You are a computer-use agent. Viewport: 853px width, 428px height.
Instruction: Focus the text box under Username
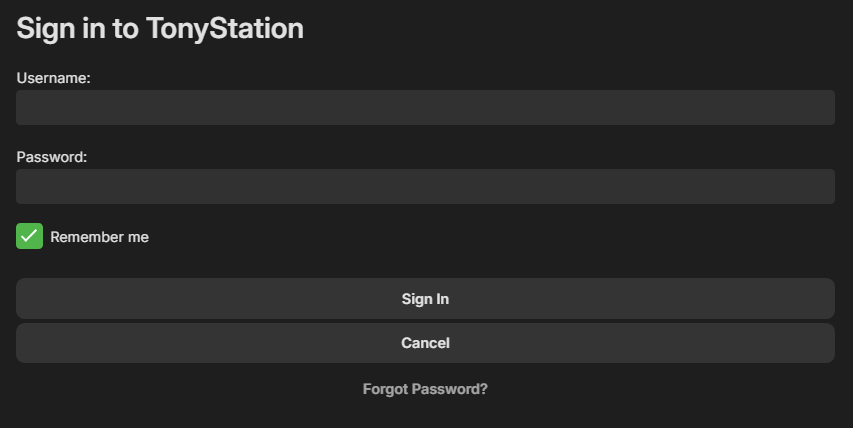425,108
